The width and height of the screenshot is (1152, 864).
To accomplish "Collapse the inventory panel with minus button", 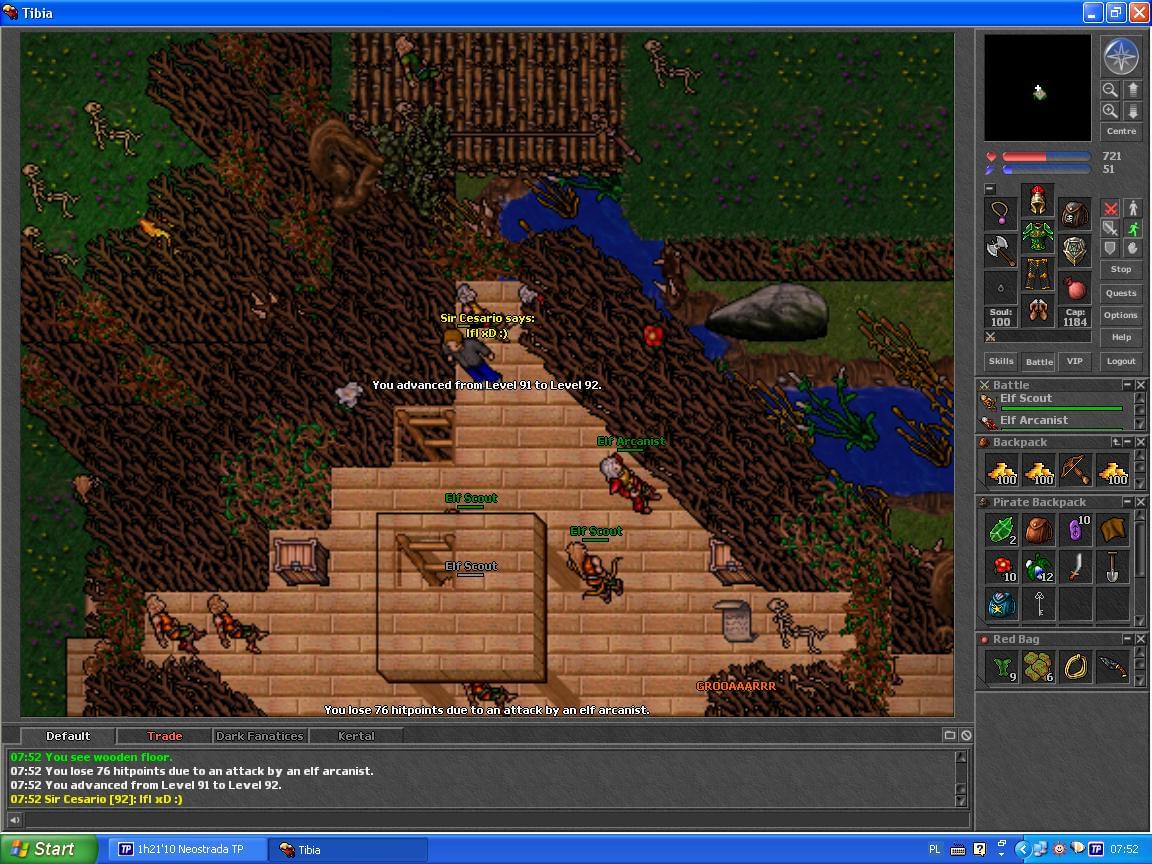I will [990, 189].
